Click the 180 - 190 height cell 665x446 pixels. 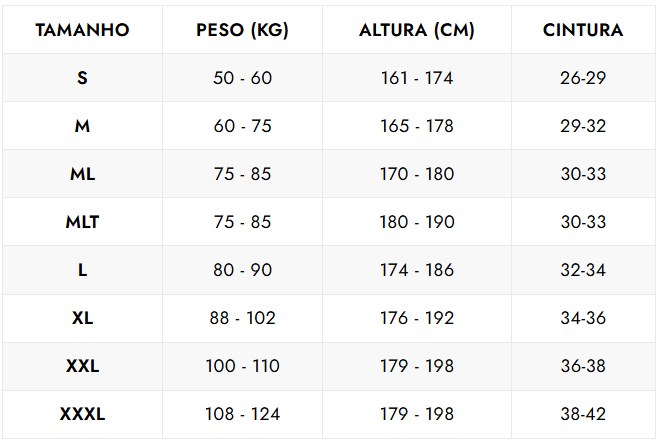tap(417, 222)
